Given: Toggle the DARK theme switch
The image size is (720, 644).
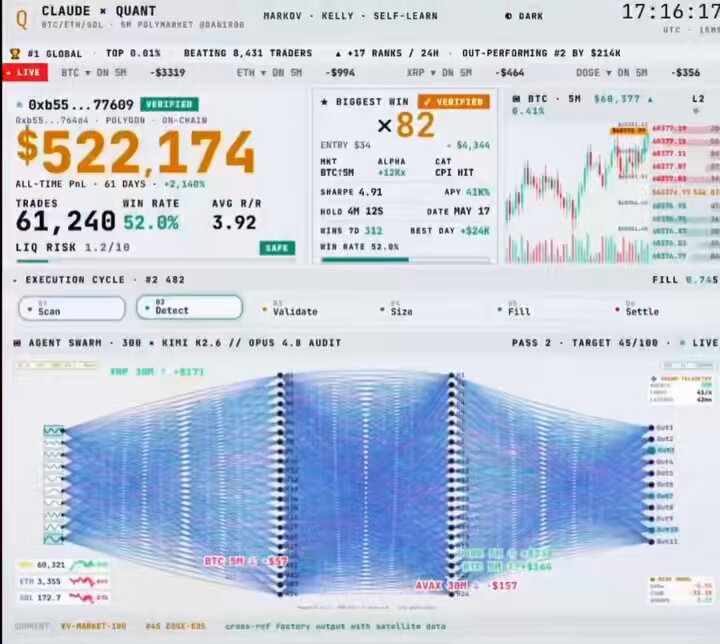Looking at the screenshot, I should click(524, 16).
